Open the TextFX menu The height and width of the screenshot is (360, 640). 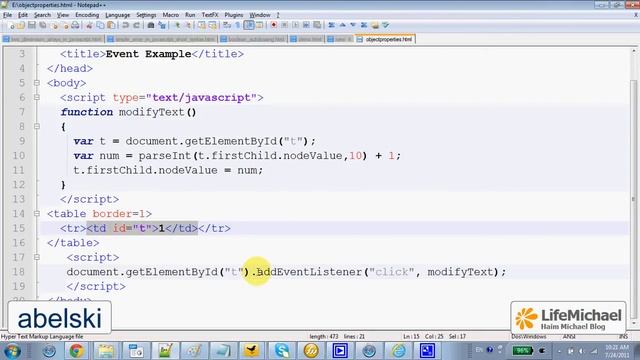click(210, 15)
